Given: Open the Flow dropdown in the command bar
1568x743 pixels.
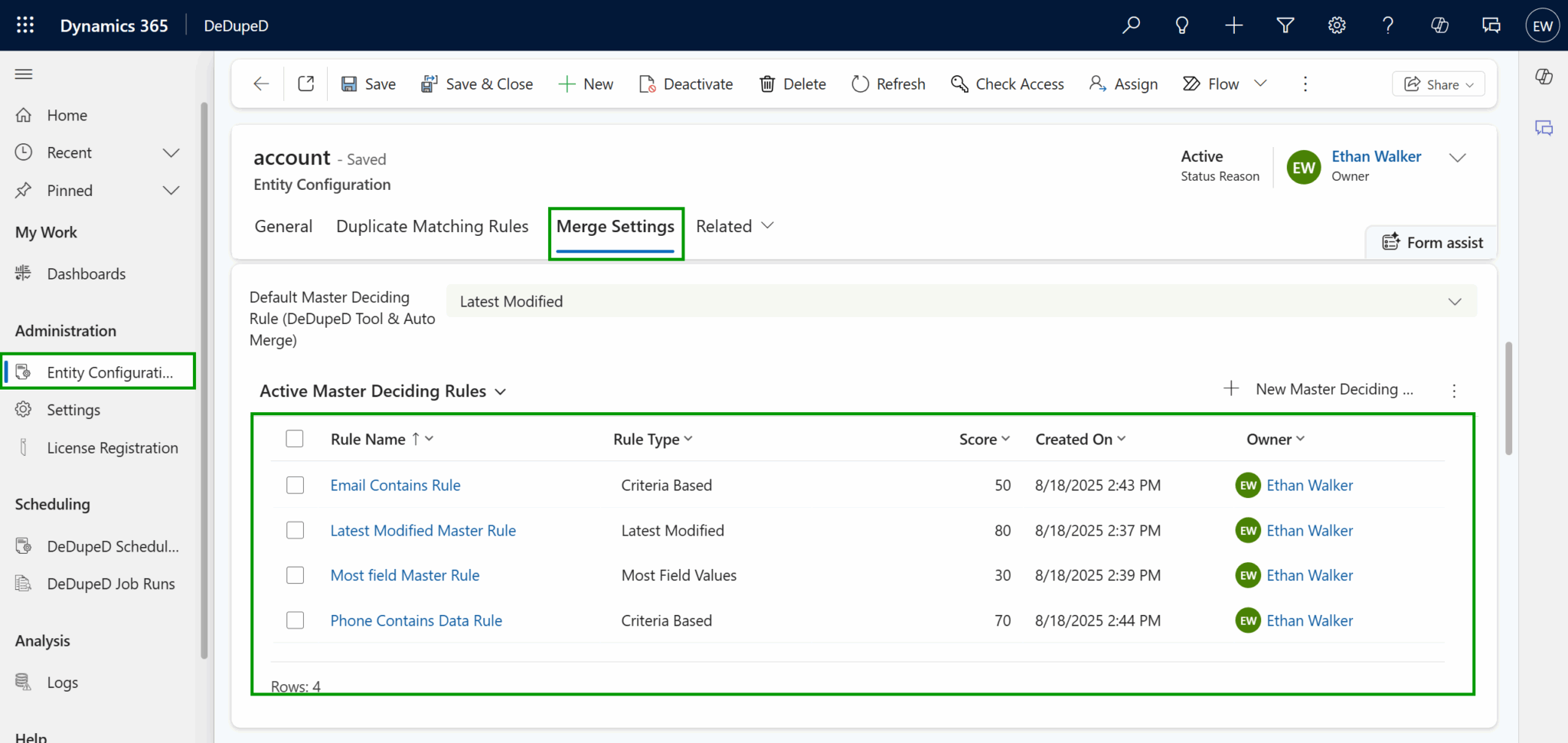Looking at the screenshot, I should (x=1262, y=83).
